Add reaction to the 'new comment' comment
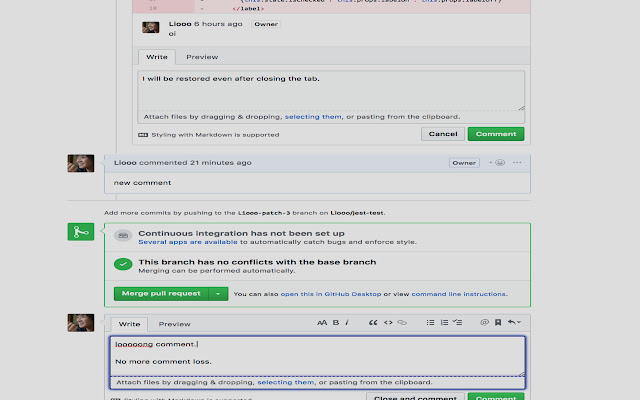The height and width of the screenshot is (400, 640). [497, 162]
